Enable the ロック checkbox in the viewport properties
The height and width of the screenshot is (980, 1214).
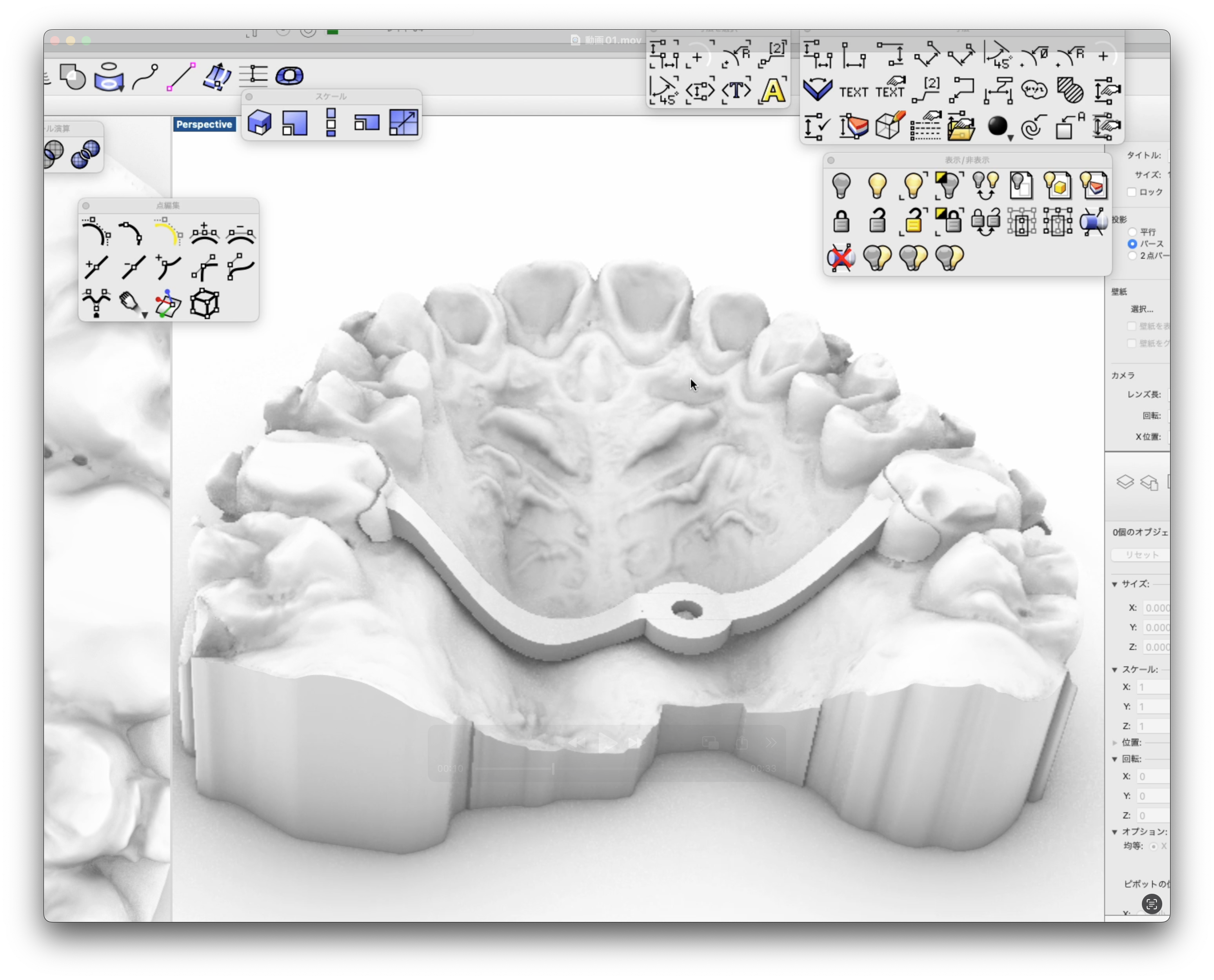point(1132,192)
